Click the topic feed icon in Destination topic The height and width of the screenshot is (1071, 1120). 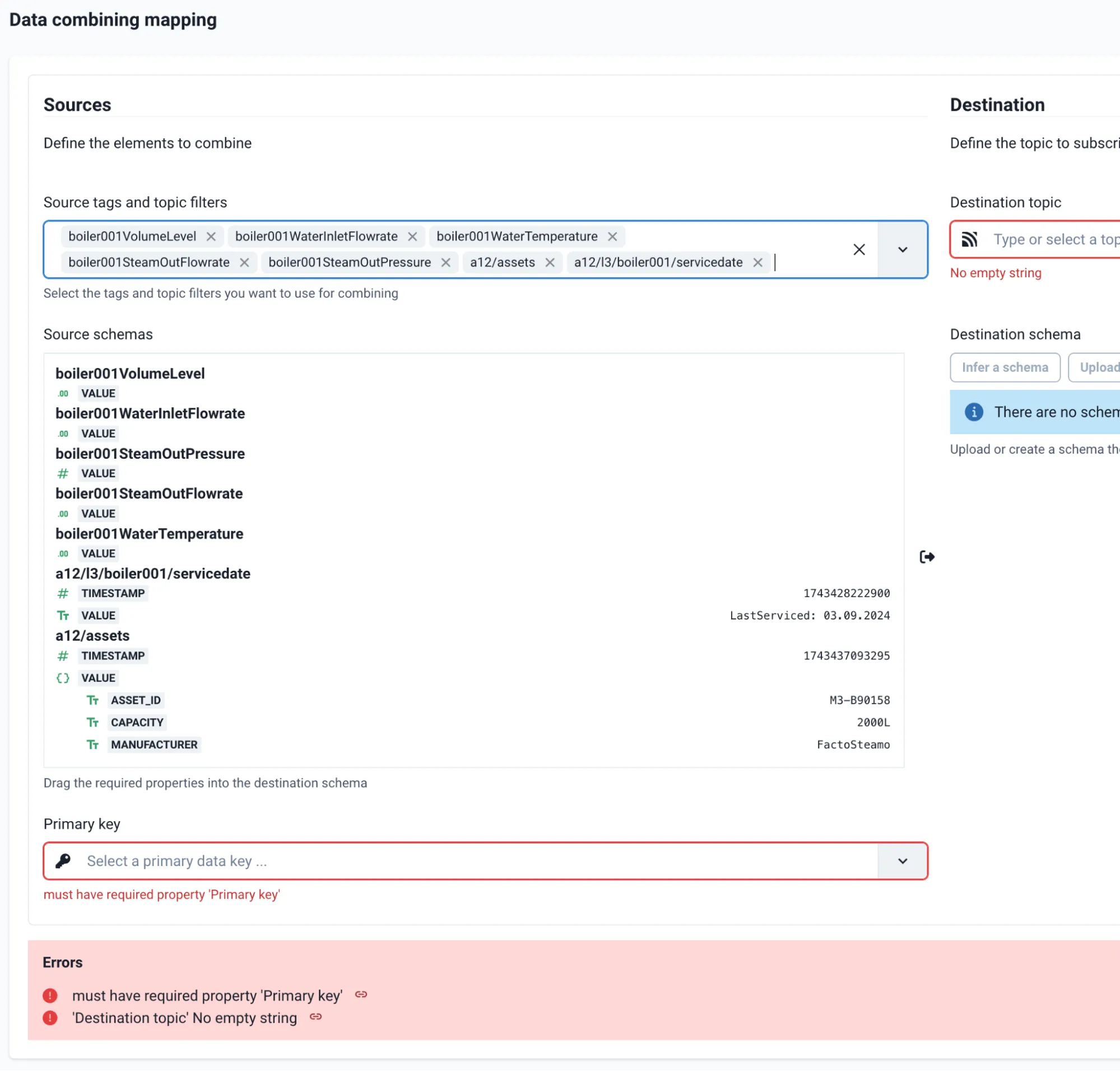pyautogui.click(x=970, y=239)
